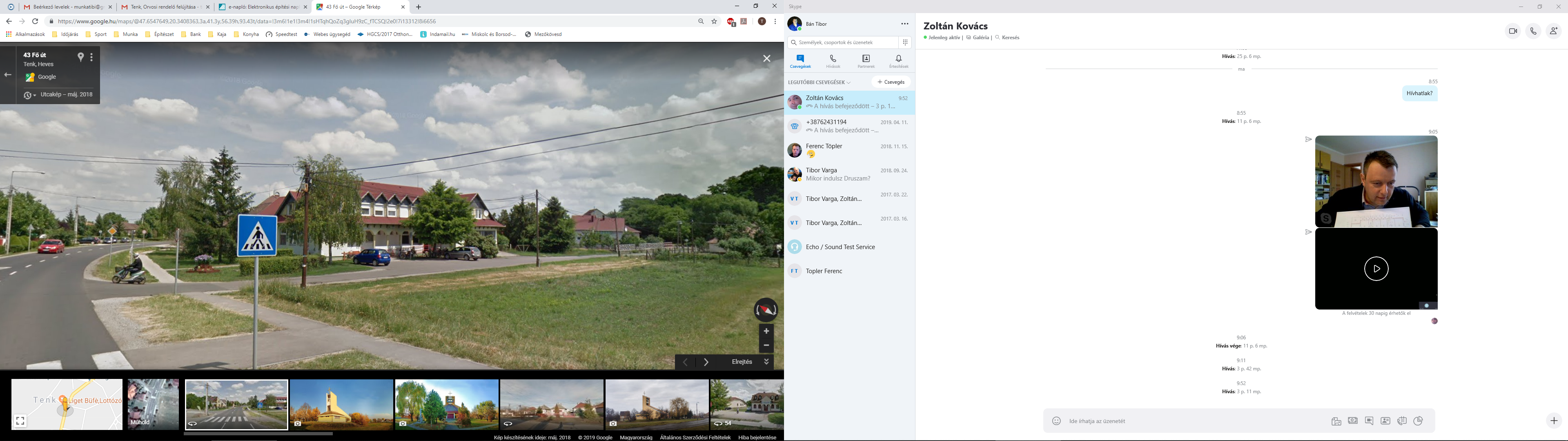1568x441 pixels.
Task: Click the create poll icon
Action: (1418, 421)
